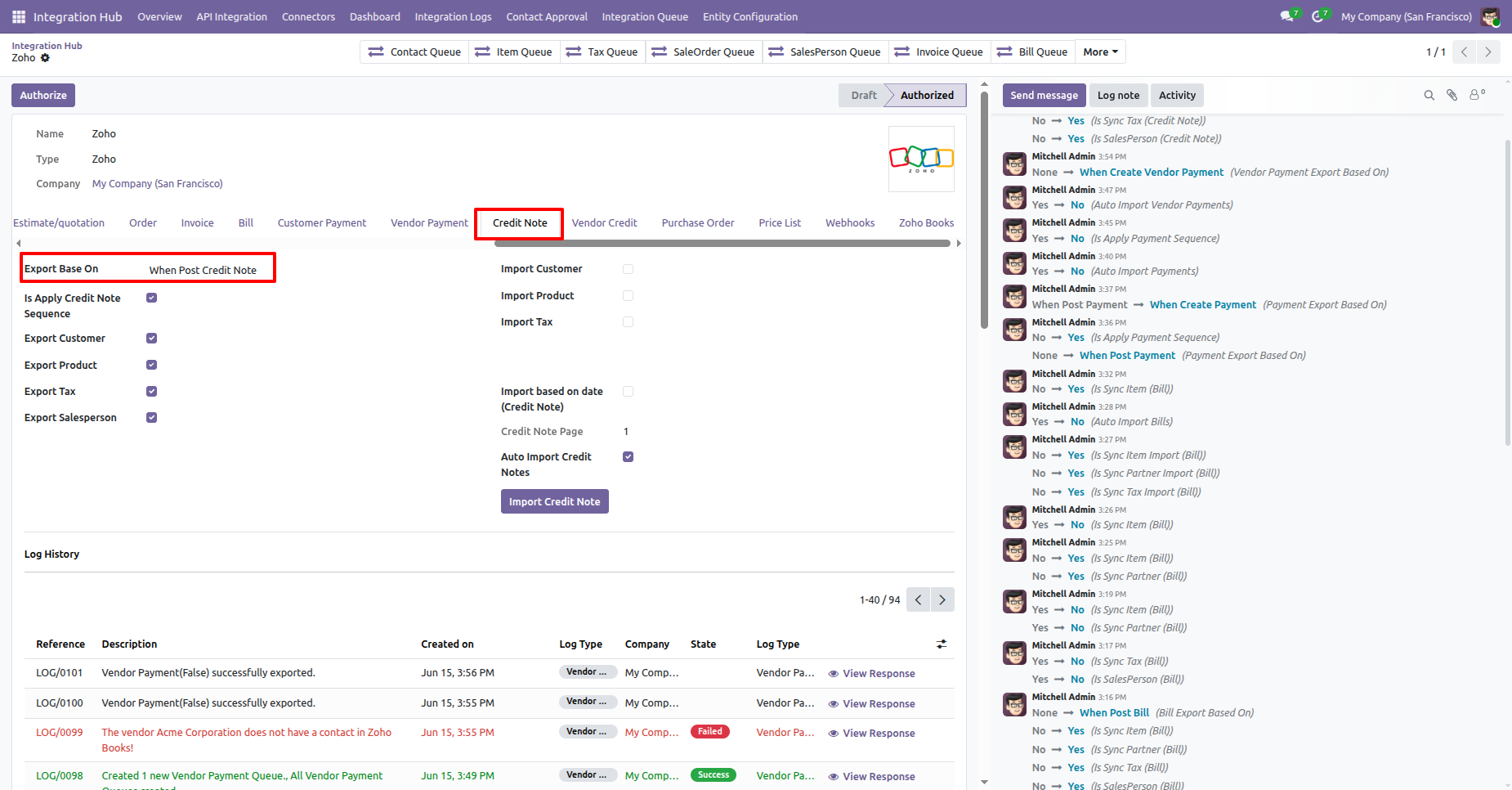Viewport: 1512px width, 790px height.
Task: Switch to the Webhooks tab
Action: coord(849,222)
